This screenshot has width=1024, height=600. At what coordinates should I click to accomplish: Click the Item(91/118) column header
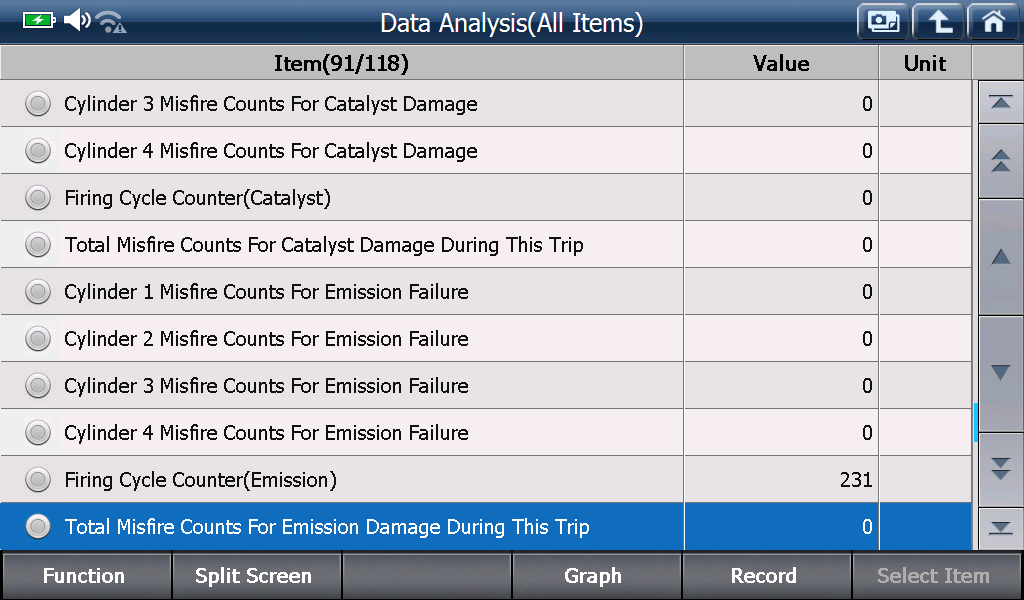click(x=342, y=63)
